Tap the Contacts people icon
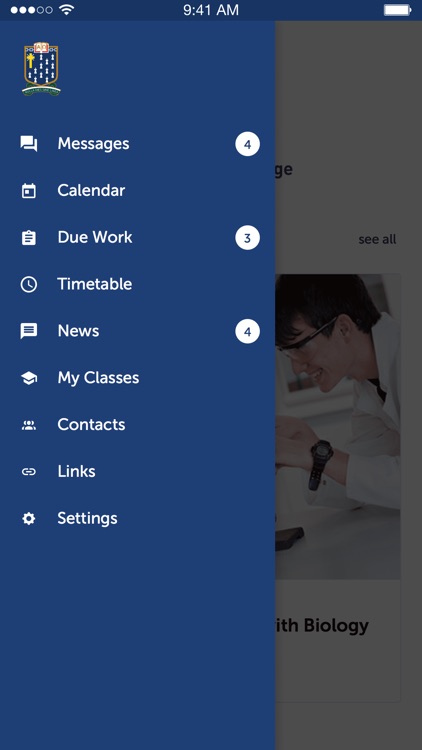The width and height of the screenshot is (422, 750). tap(29, 425)
